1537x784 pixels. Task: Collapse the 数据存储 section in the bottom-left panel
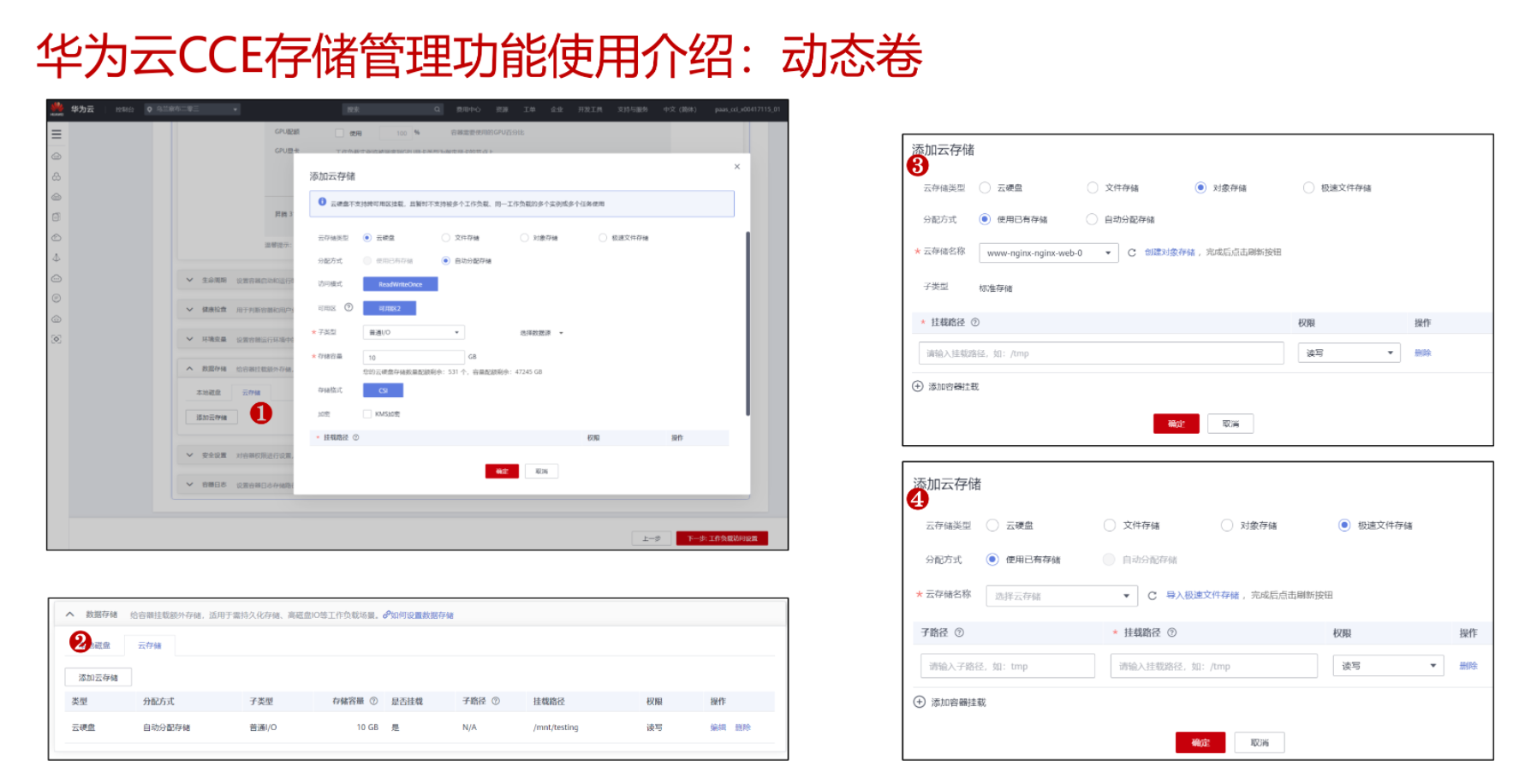(x=70, y=615)
